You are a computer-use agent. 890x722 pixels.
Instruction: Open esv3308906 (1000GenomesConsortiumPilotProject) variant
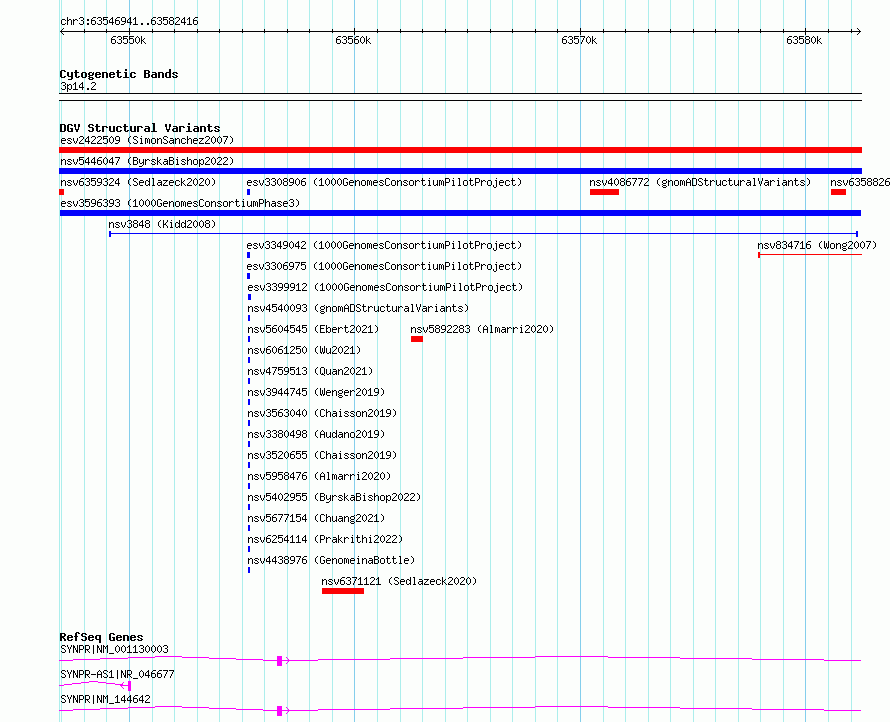(384, 182)
